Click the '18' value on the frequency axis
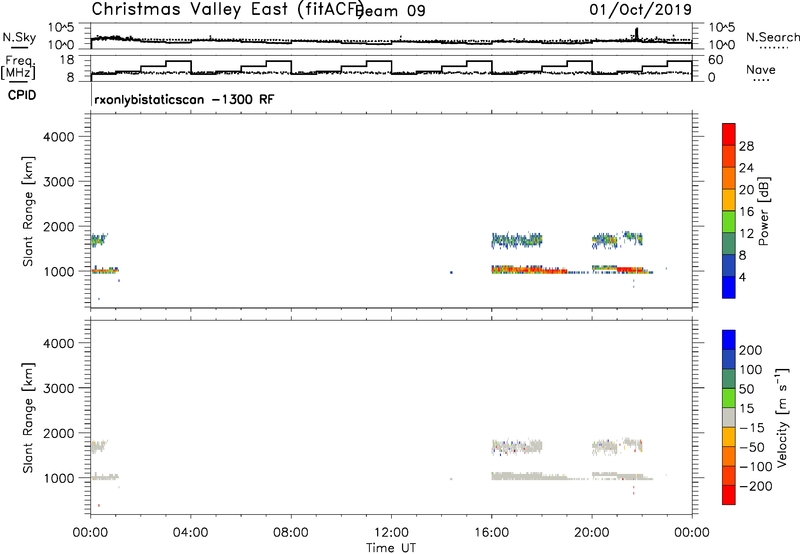The image size is (800, 554). click(x=68, y=60)
